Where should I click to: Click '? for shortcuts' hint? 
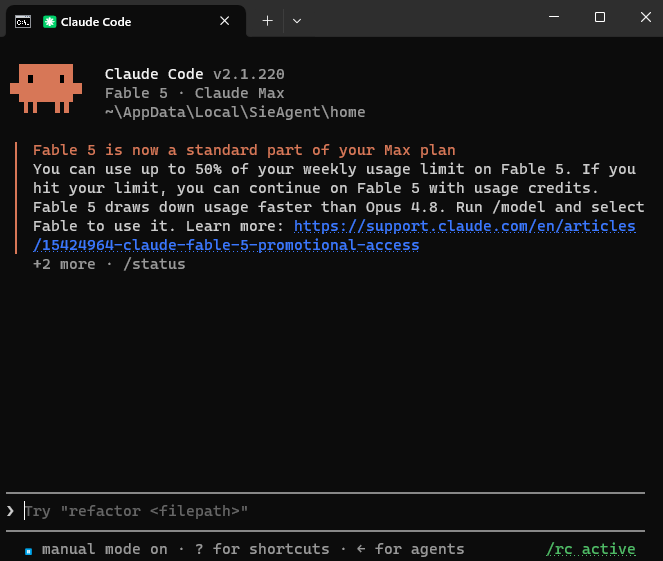pyautogui.click(x=262, y=549)
